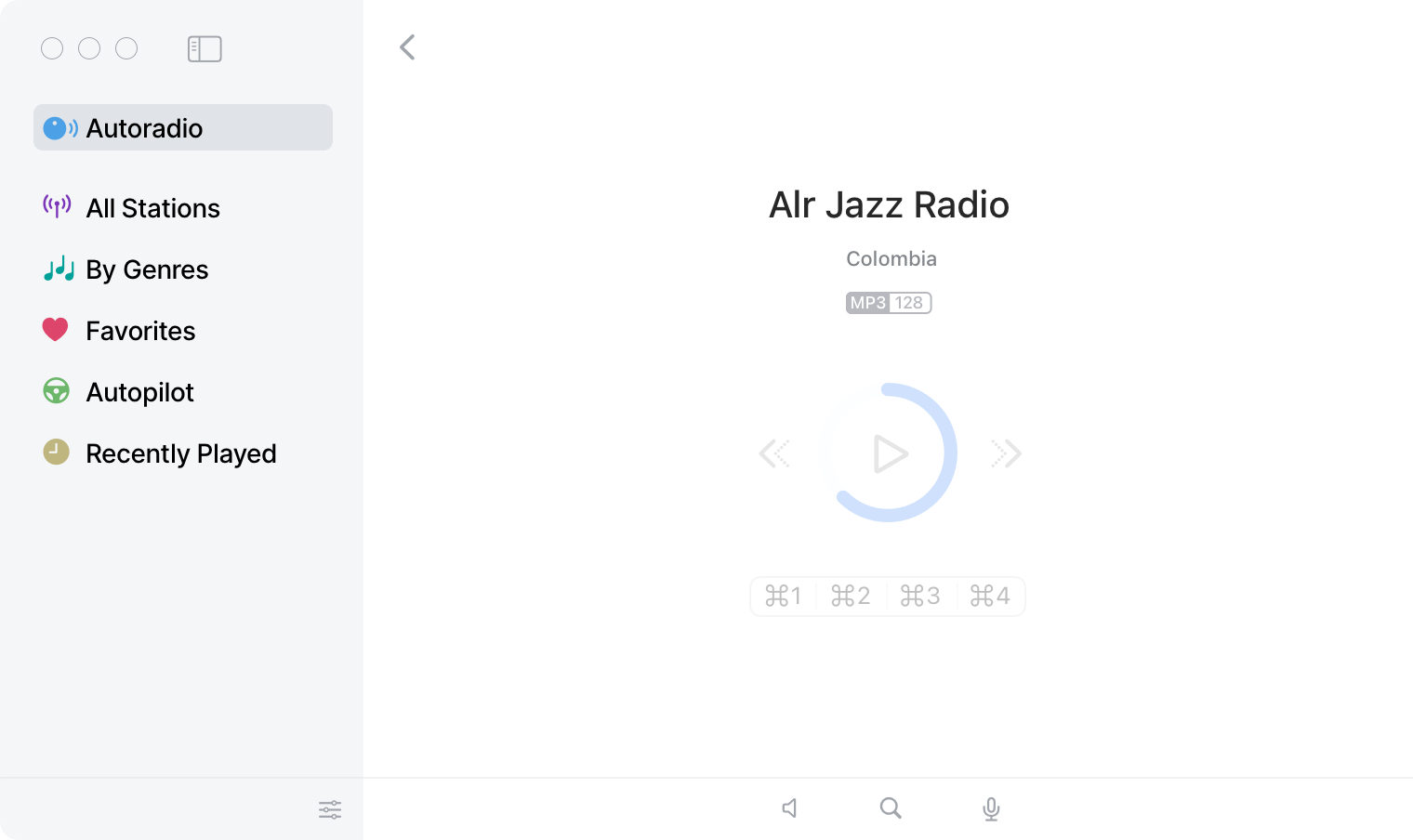
Task: Open the equalizer settings
Action: pos(330,809)
